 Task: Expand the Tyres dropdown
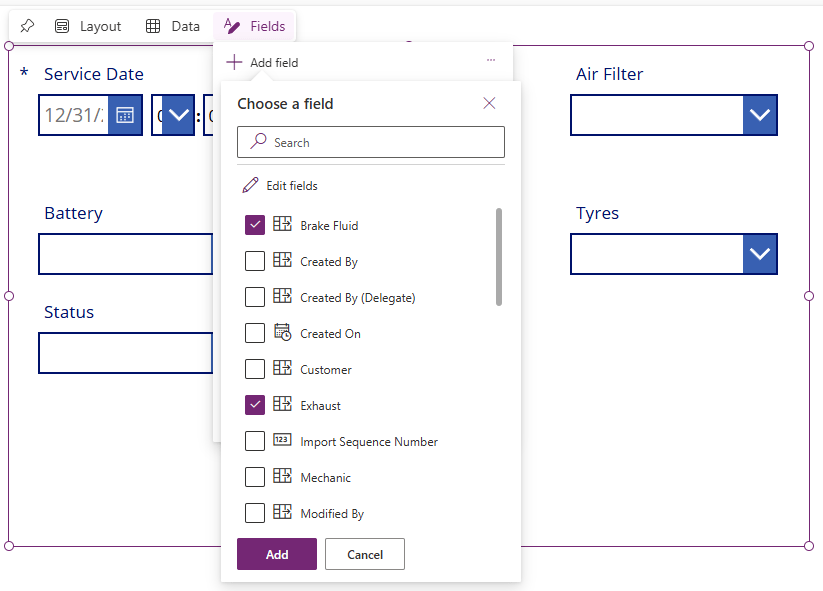pos(760,254)
